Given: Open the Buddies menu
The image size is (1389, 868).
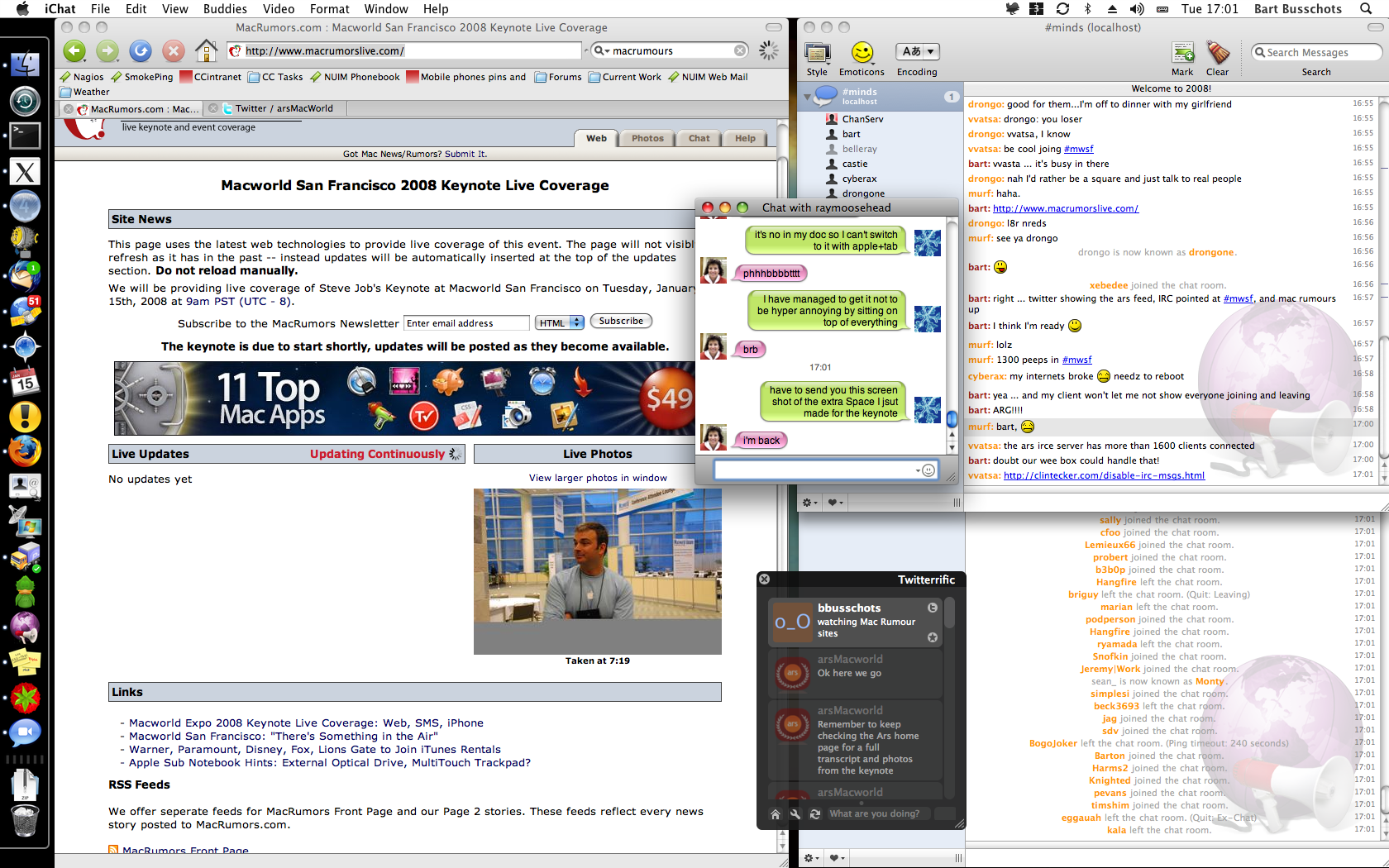Looking at the screenshot, I should click(x=225, y=9).
